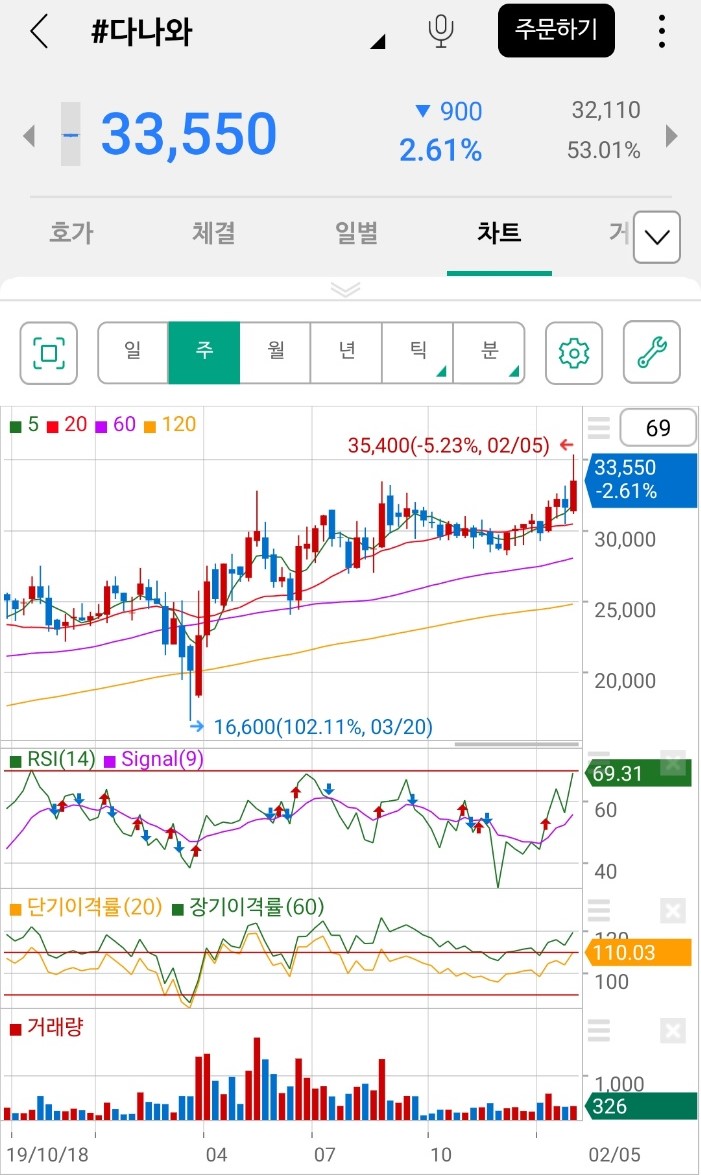Tap the 주문하기 order button

click(x=556, y=31)
